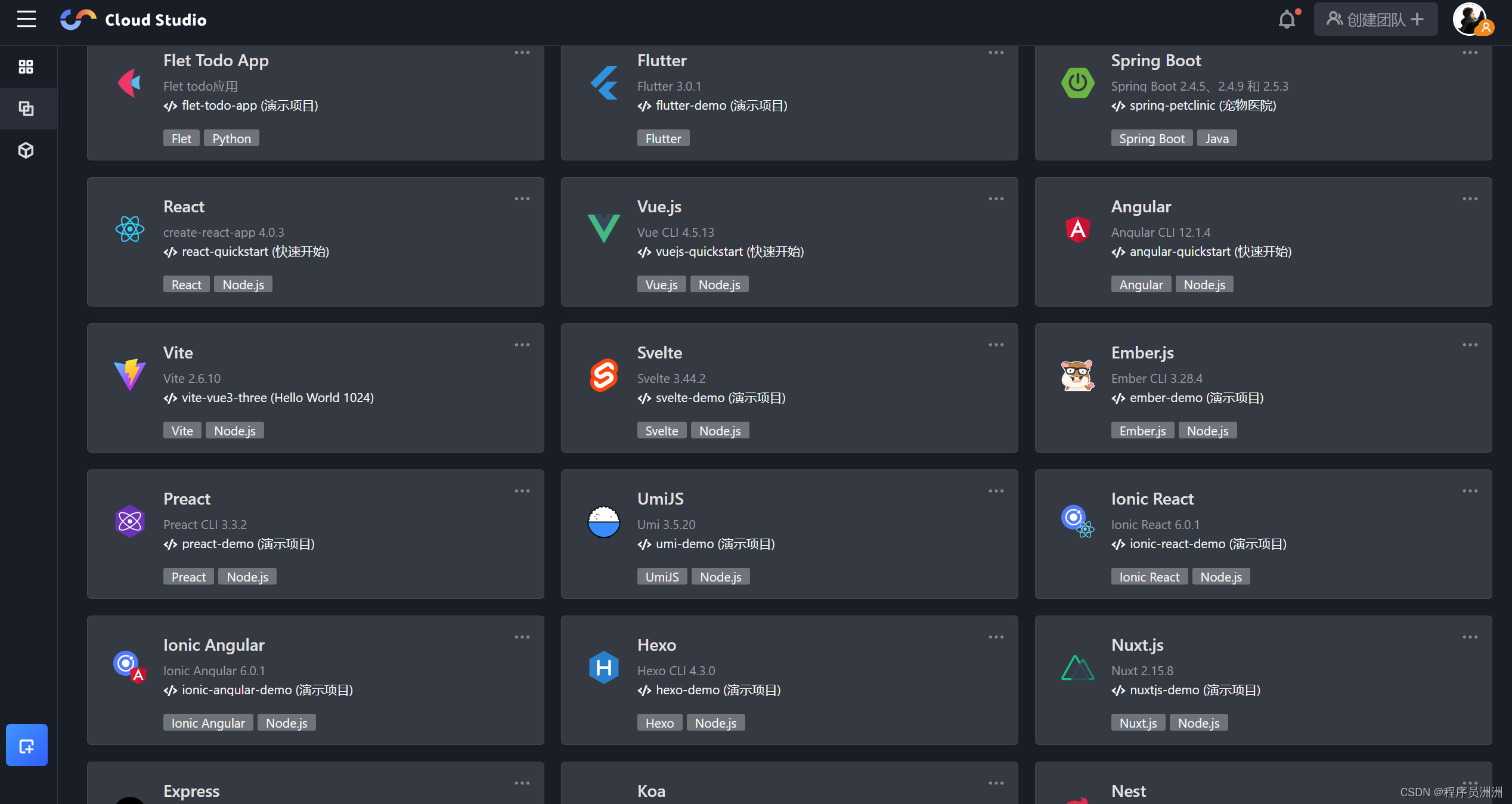Click the Ionic Angular logo
Screen dimensions: 1512x804
(129, 667)
